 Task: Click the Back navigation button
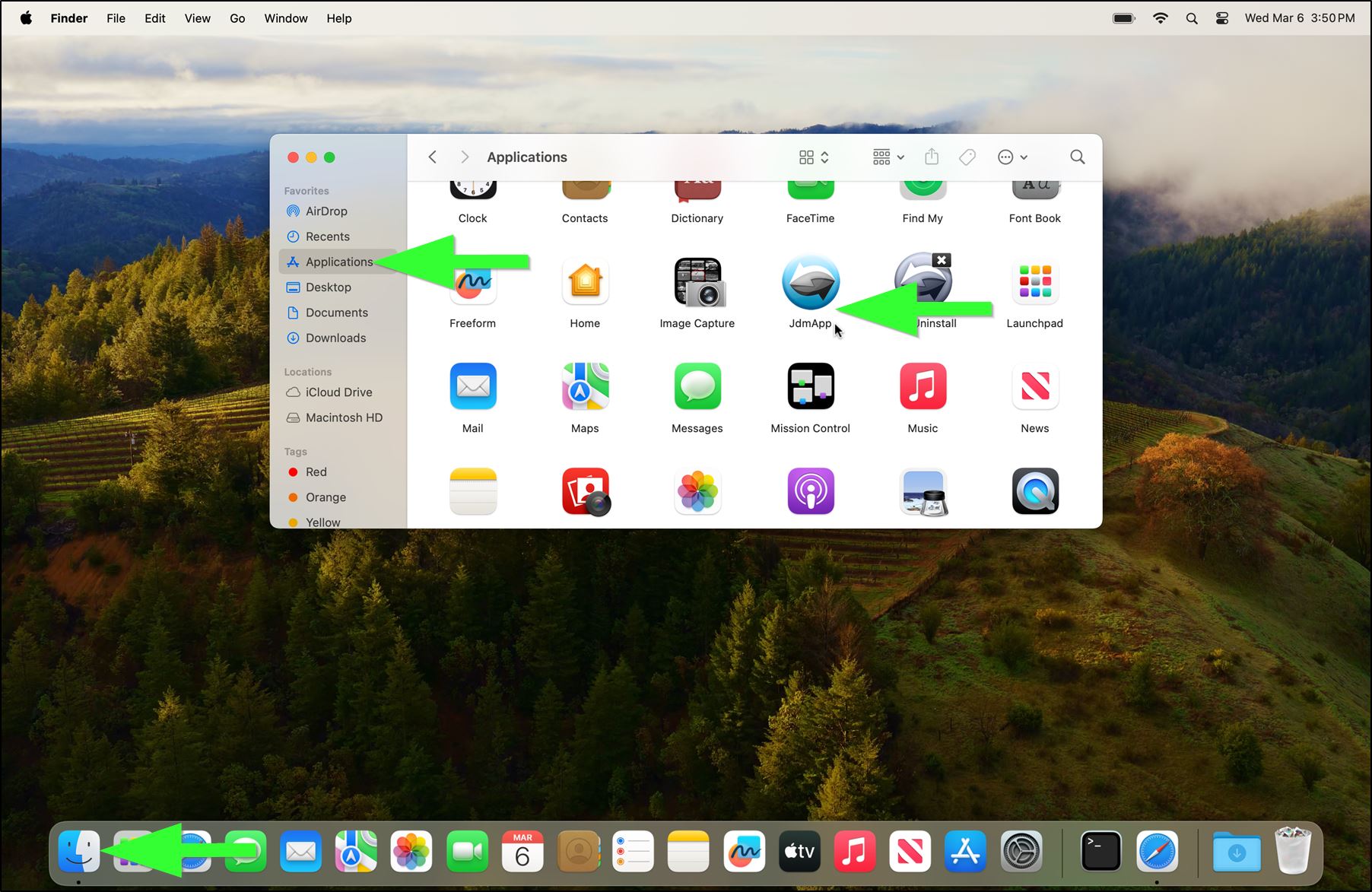point(433,157)
